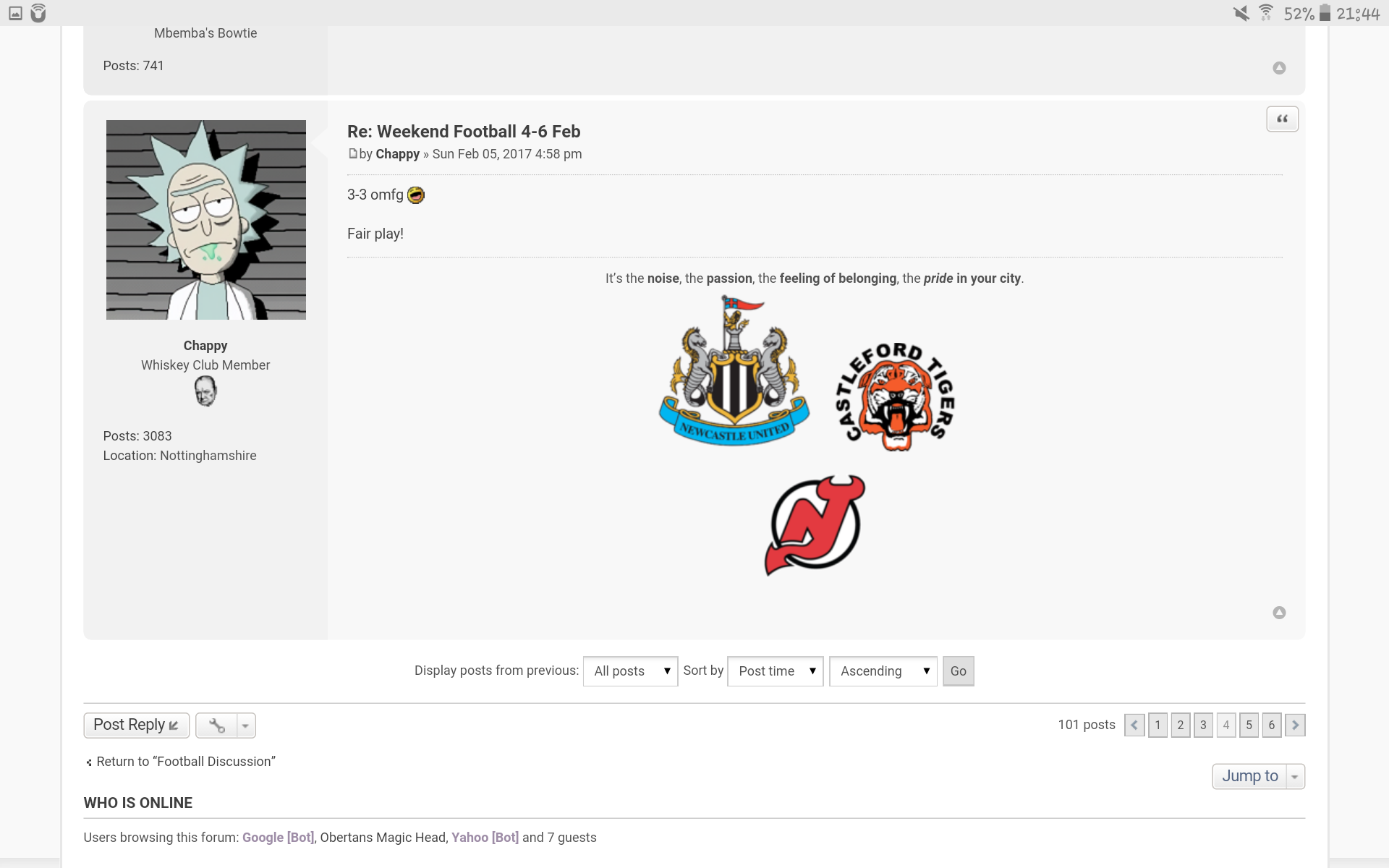Click current page 4 indicator
The height and width of the screenshot is (868, 1389).
[1226, 725]
